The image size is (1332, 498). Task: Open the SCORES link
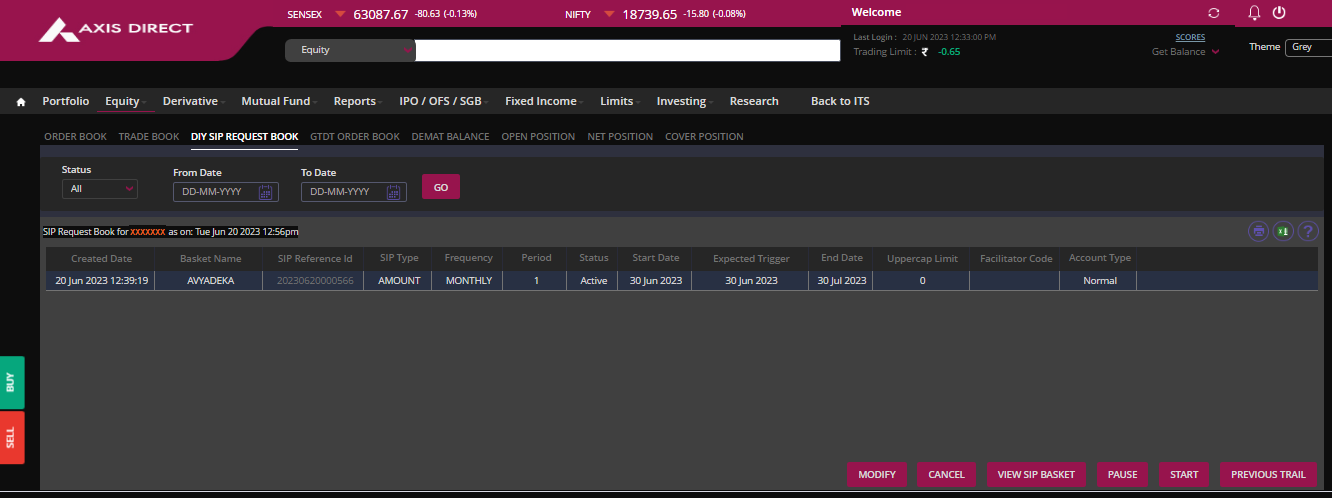pyautogui.click(x=1190, y=37)
